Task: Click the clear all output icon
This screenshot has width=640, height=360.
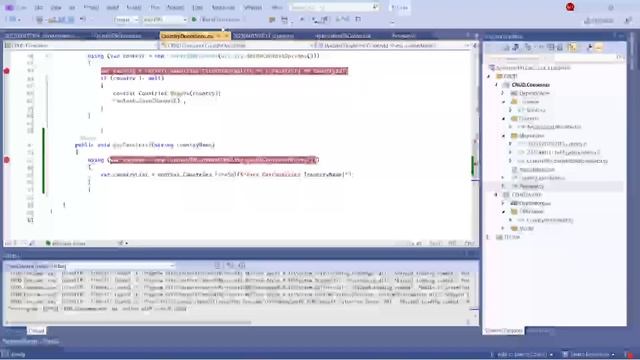Action: pyautogui.click(x=217, y=266)
